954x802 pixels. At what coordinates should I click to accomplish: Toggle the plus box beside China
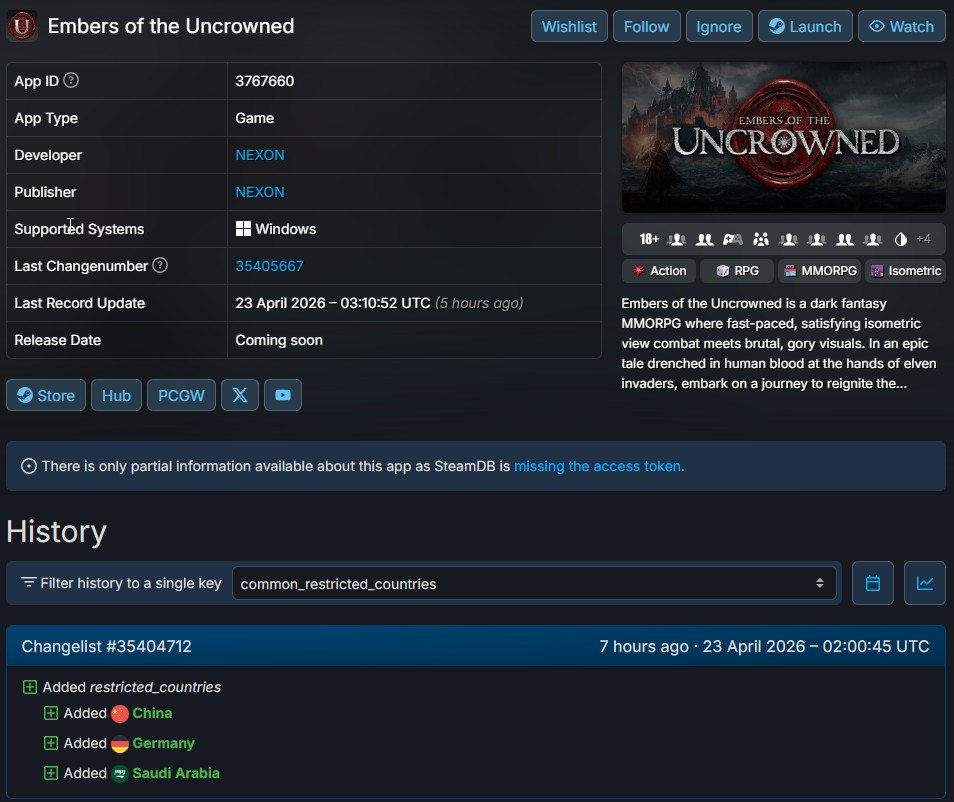click(51, 713)
